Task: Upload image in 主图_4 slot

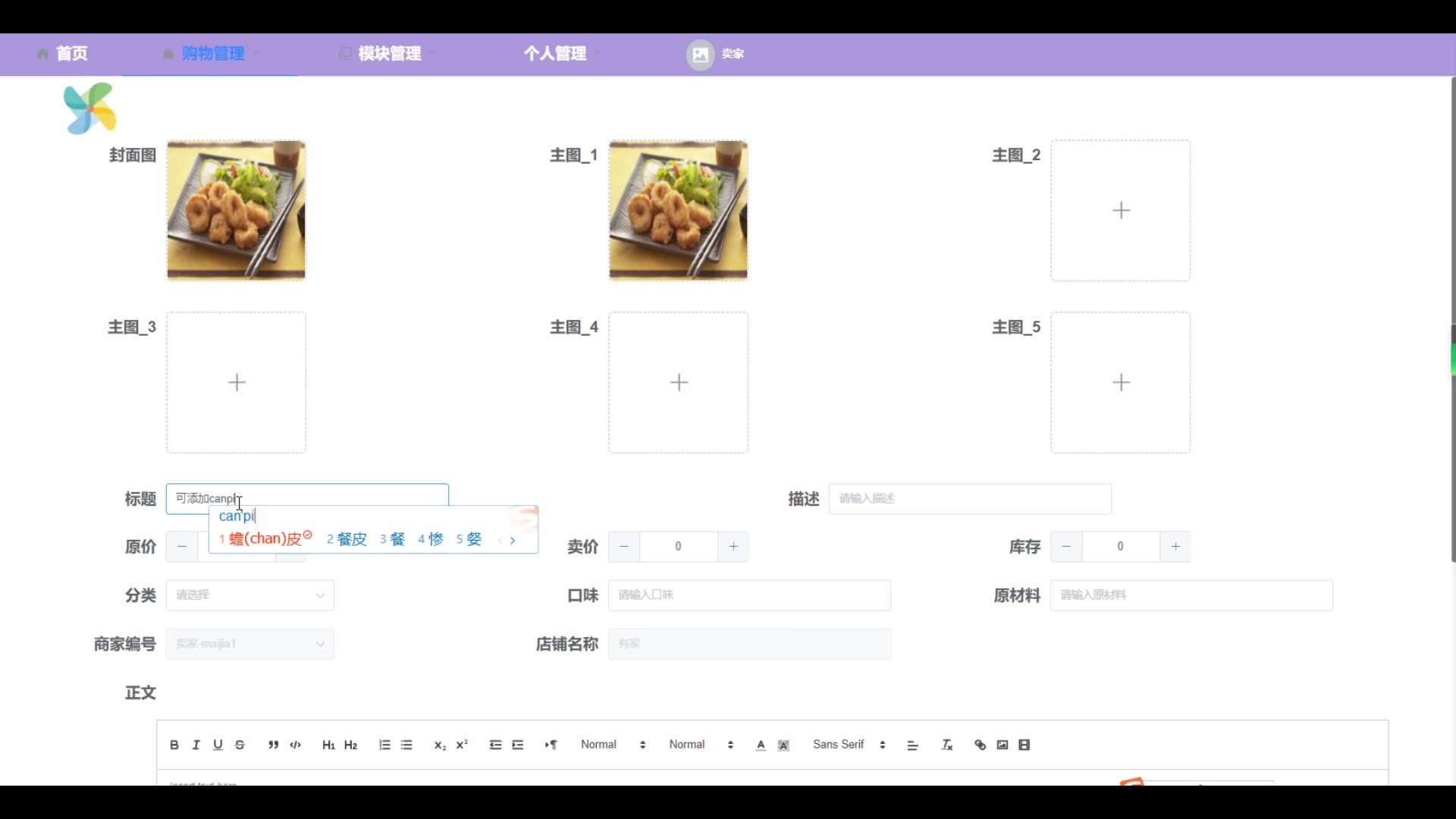Action: click(678, 382)
